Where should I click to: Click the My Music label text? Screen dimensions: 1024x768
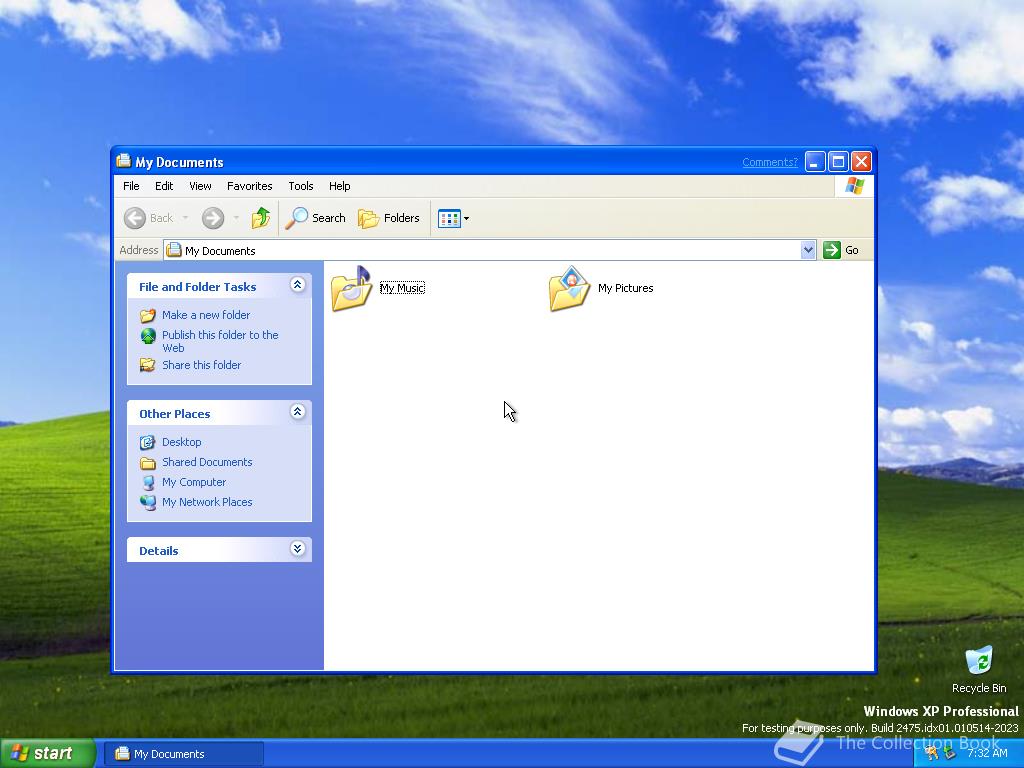402,288
